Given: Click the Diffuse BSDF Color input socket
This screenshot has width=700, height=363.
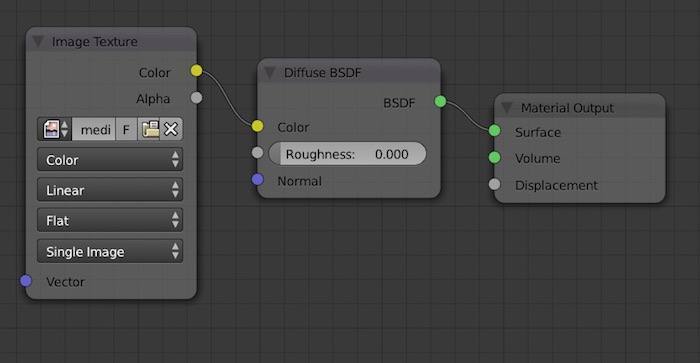Looking at the screenshot, I should click(257, 126).
